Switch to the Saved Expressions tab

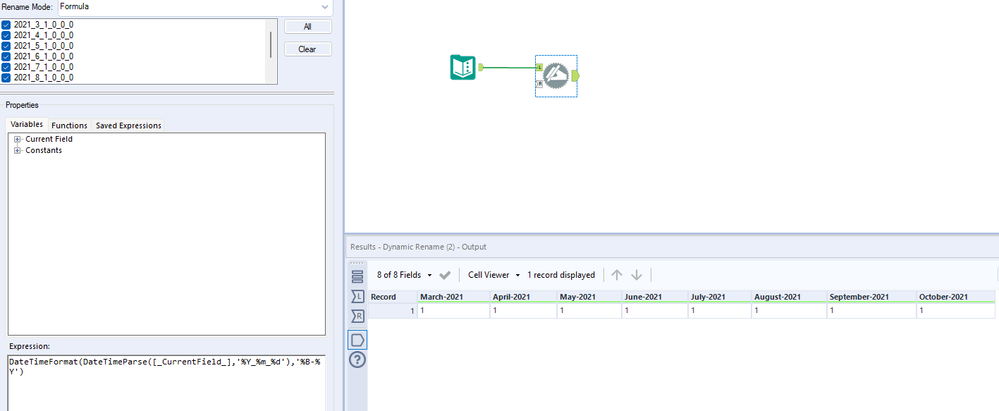pyautogui.click(x=128, y=126)
